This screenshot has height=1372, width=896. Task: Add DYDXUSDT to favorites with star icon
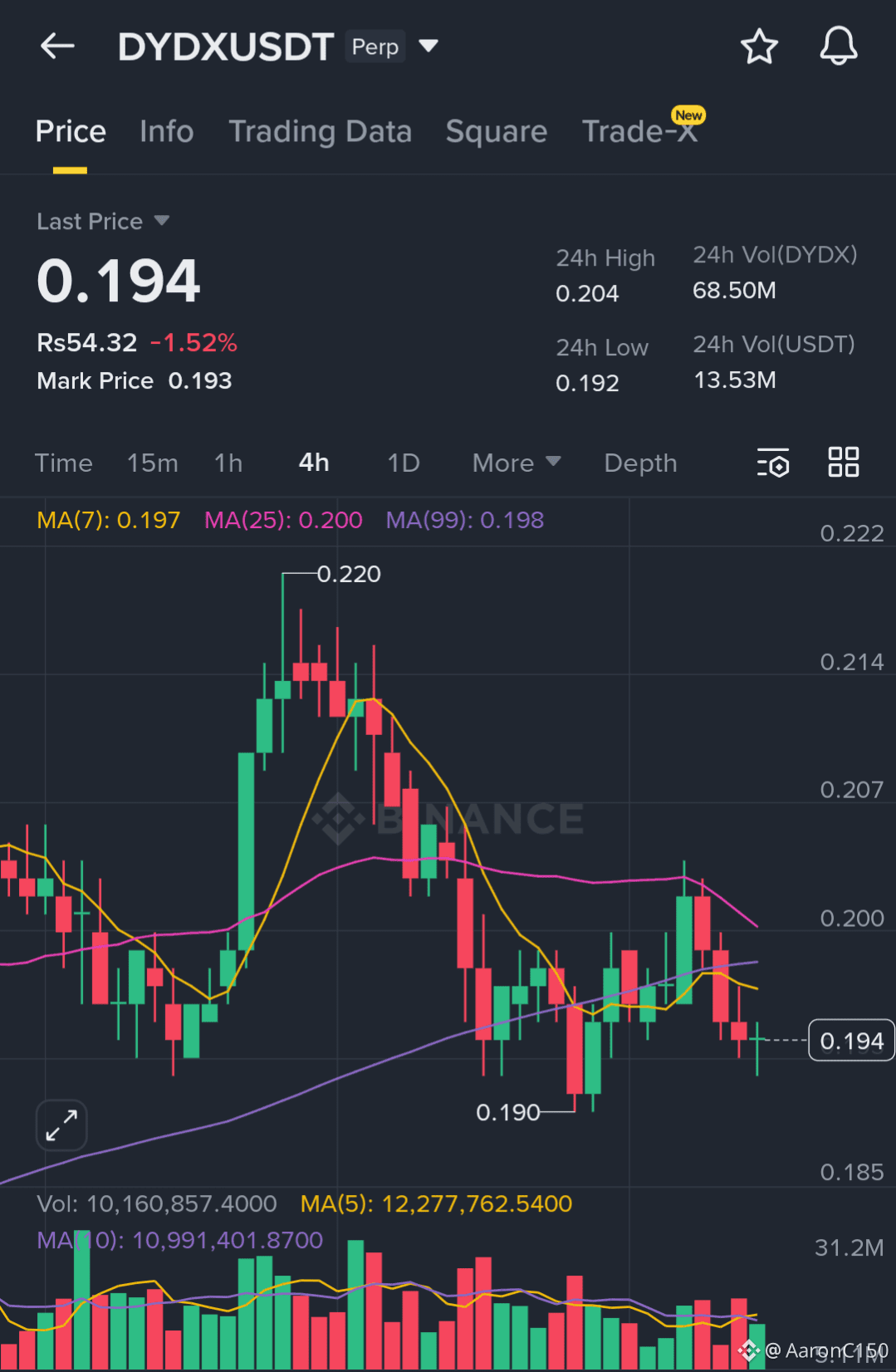[x=759, y=47]
